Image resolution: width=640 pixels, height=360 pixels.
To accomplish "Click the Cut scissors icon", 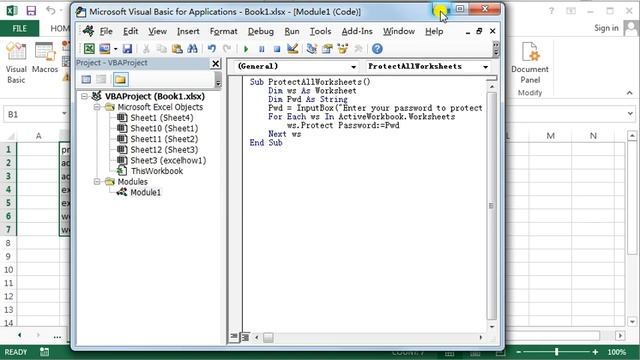I will click(146, 49).
